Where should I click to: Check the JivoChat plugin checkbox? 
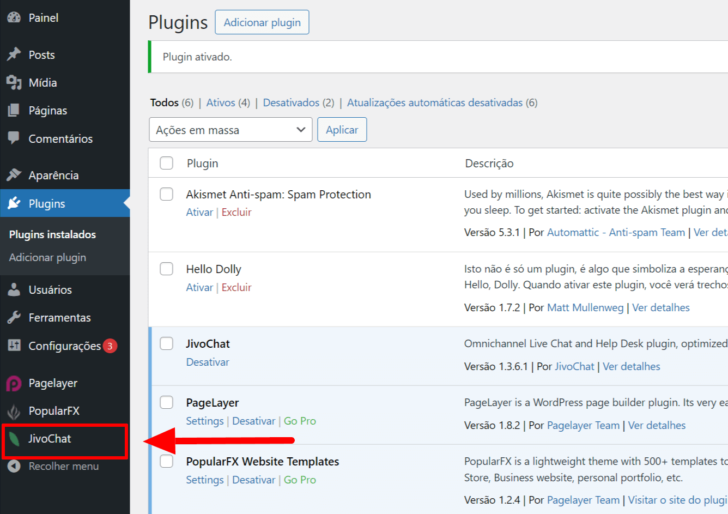point(166,344)
